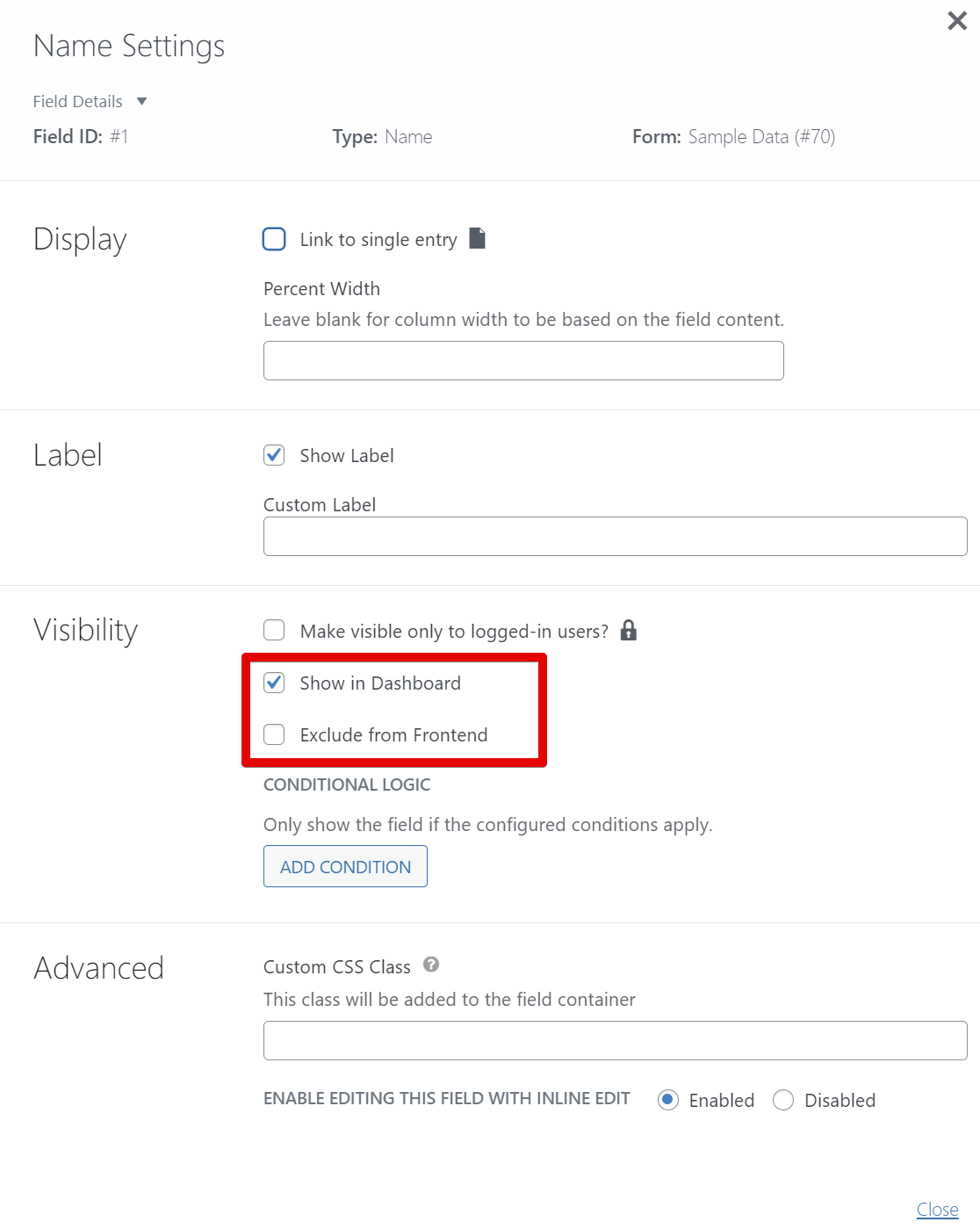Image resolution: width=980 pixels, height=1229 pixels.
Task: Click into the Custom Label text box
Action: [615, 536]
